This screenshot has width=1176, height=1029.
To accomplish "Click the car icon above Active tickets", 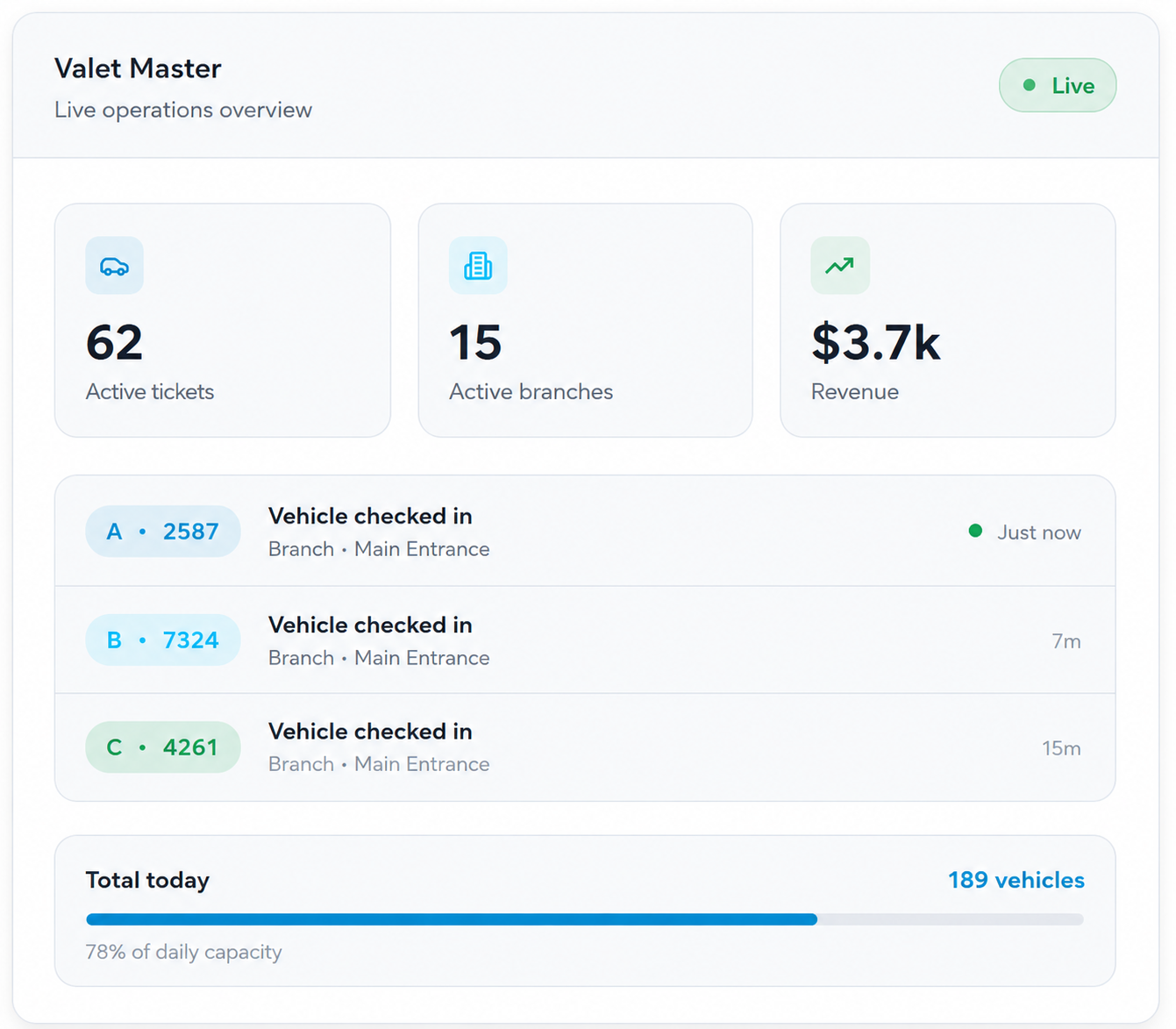I will pos(114,265).
